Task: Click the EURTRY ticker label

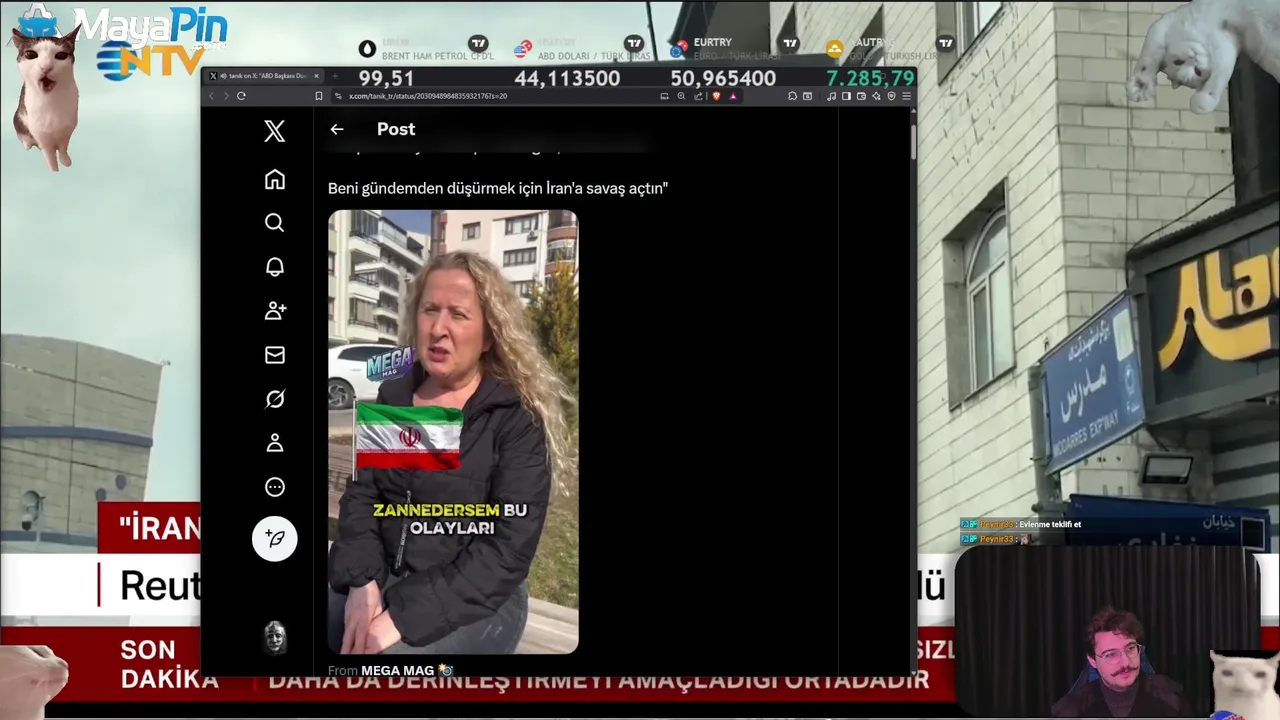Action: point(712,42)
